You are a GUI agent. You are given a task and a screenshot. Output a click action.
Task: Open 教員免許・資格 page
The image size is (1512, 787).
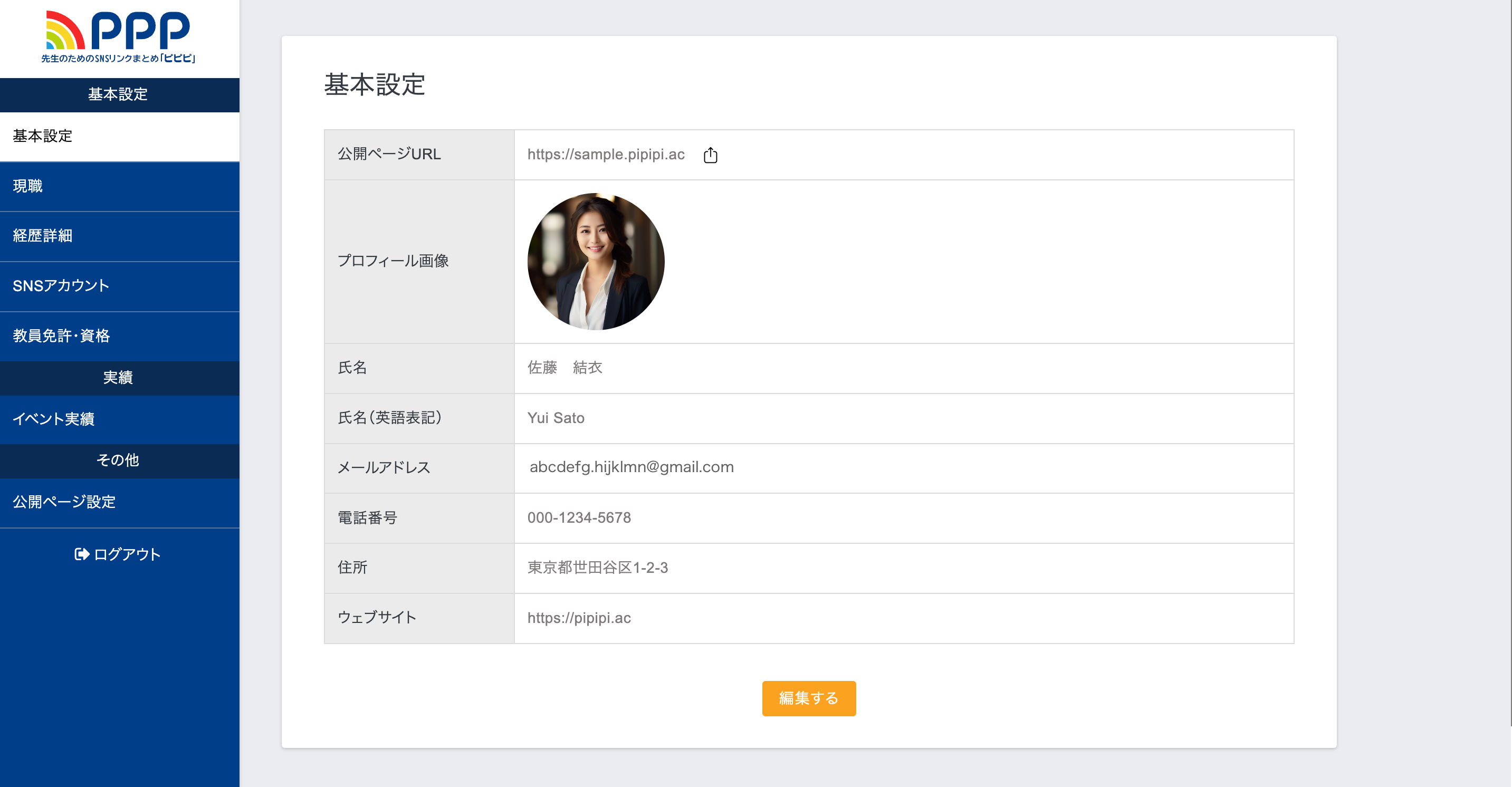point(61,335)
